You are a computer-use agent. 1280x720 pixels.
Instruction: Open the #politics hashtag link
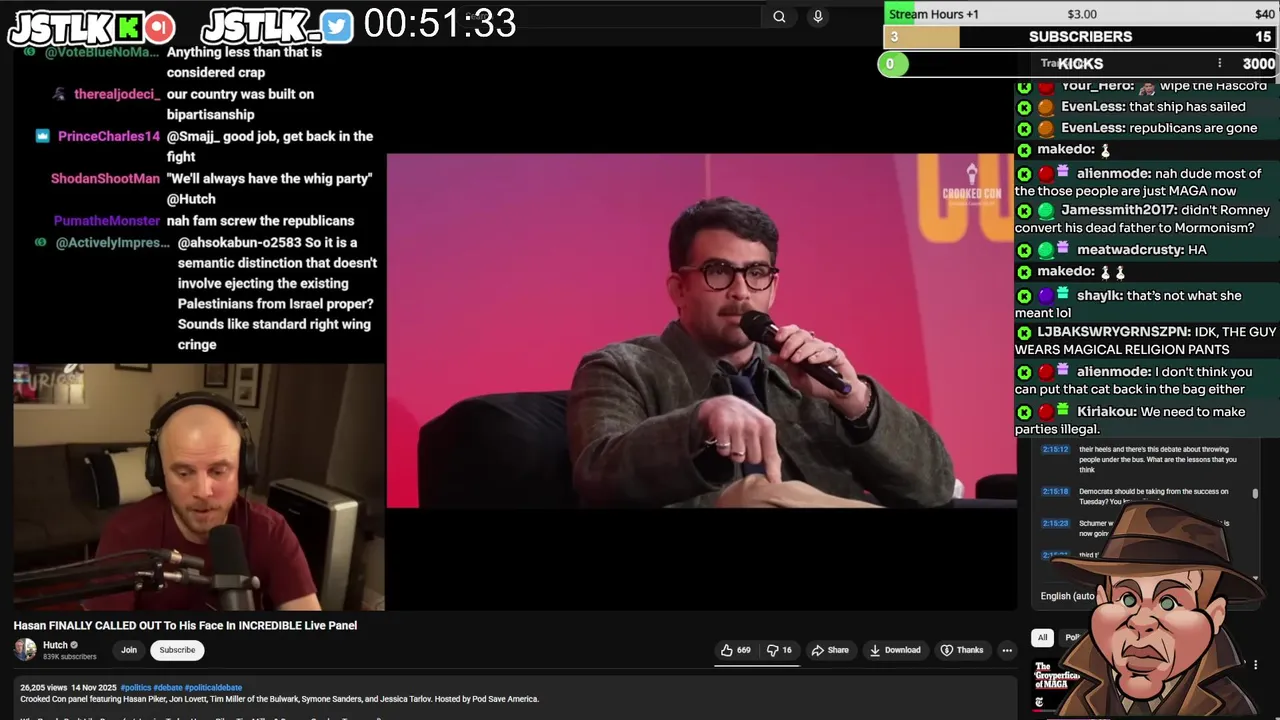coord(134,687)
